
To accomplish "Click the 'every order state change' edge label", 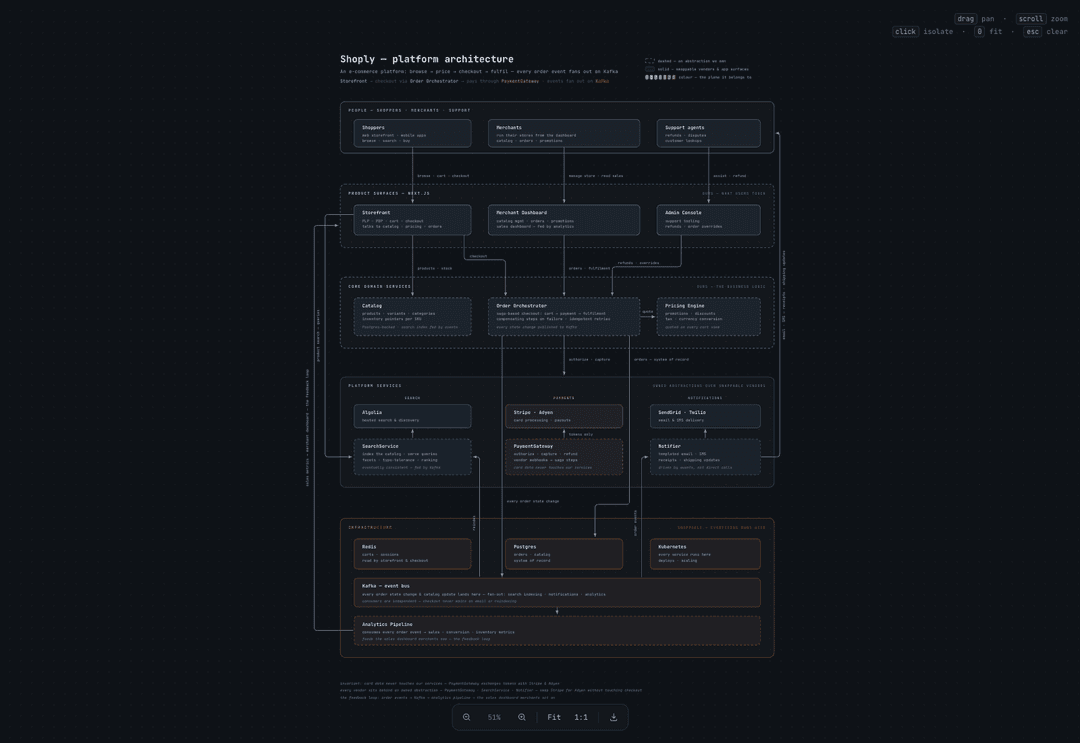I will (x=532, y=501).
